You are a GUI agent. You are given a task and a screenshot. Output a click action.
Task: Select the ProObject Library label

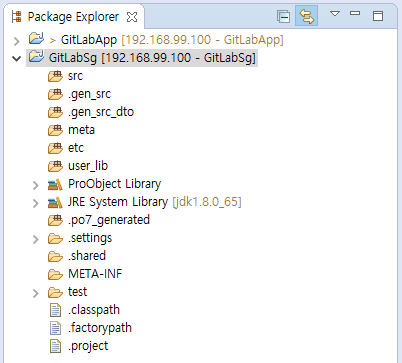114,184
